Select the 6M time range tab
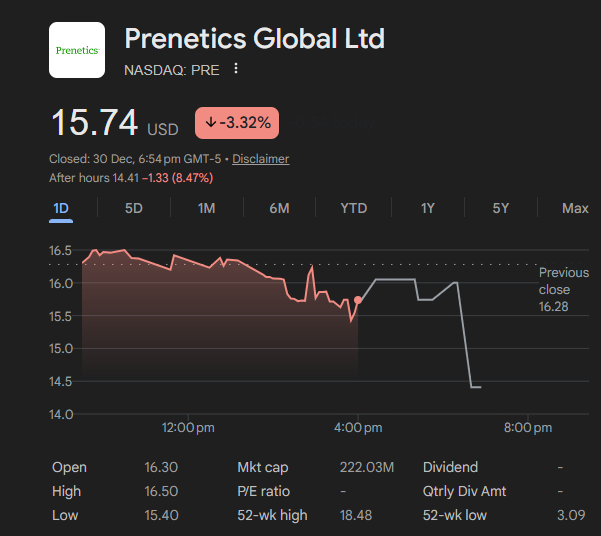The image size is (601, 536). 279,208
